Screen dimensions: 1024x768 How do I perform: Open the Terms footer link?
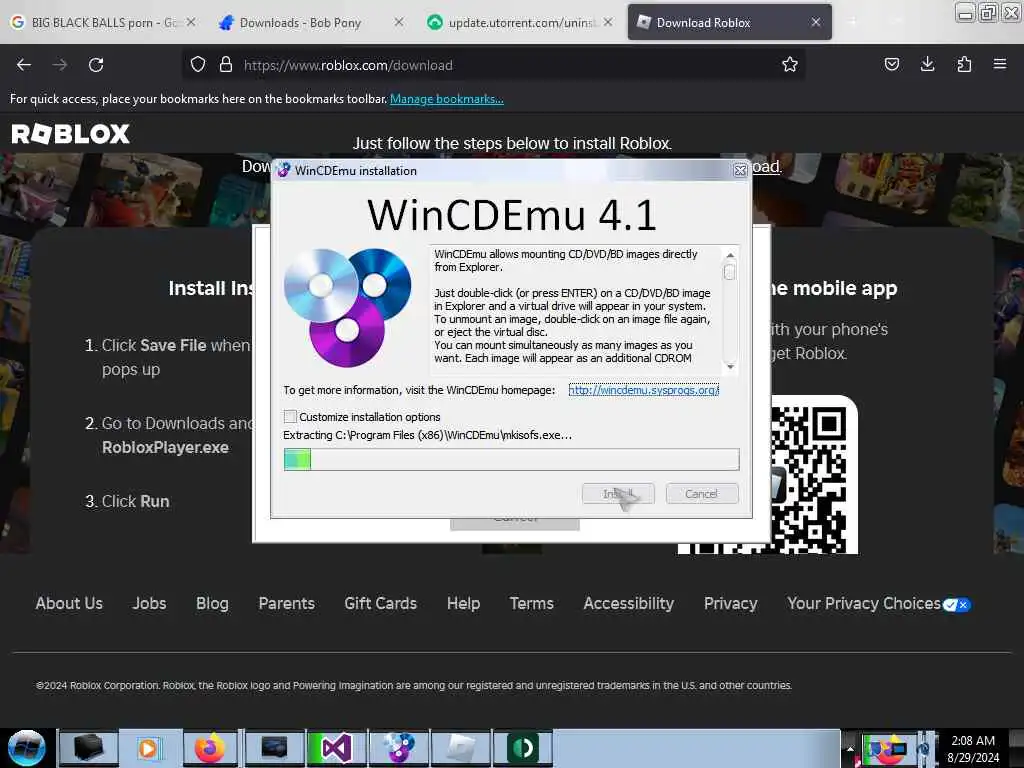click(x=532, y=603)
